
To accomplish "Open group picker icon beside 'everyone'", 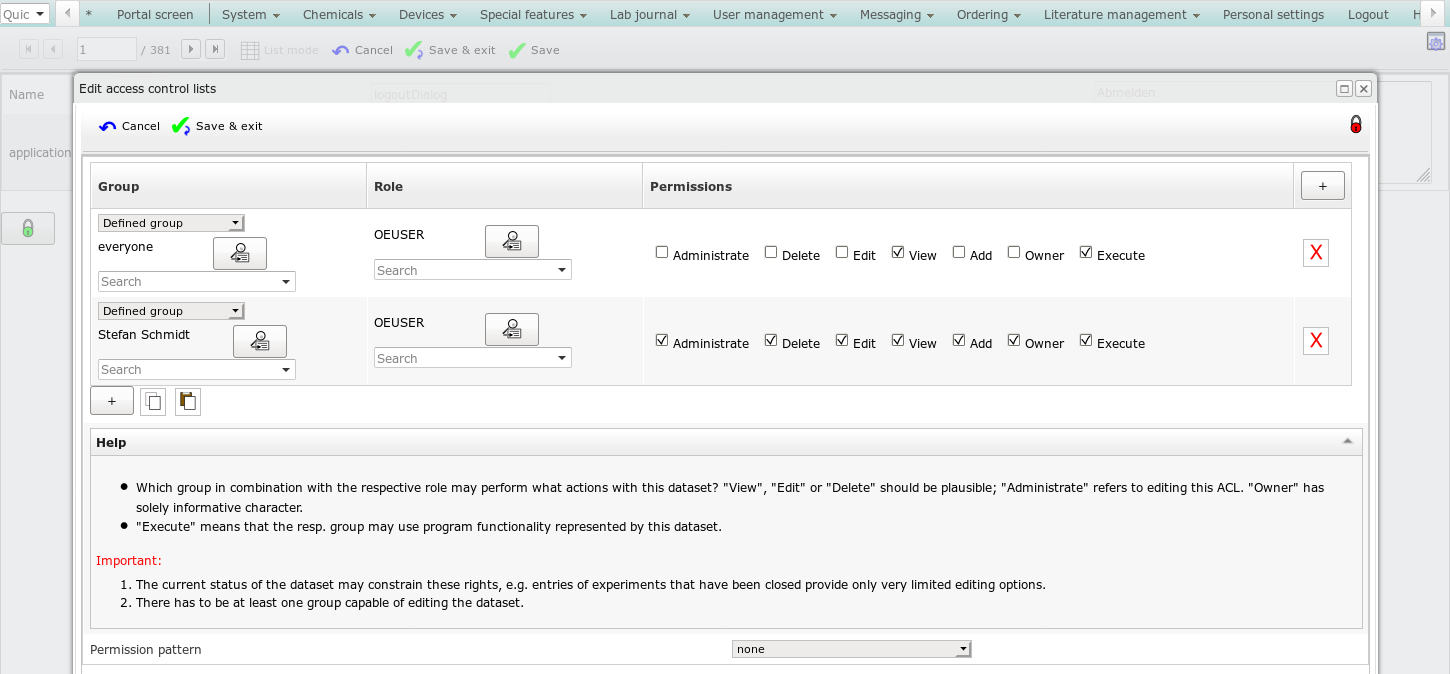I will coord(240,254).
